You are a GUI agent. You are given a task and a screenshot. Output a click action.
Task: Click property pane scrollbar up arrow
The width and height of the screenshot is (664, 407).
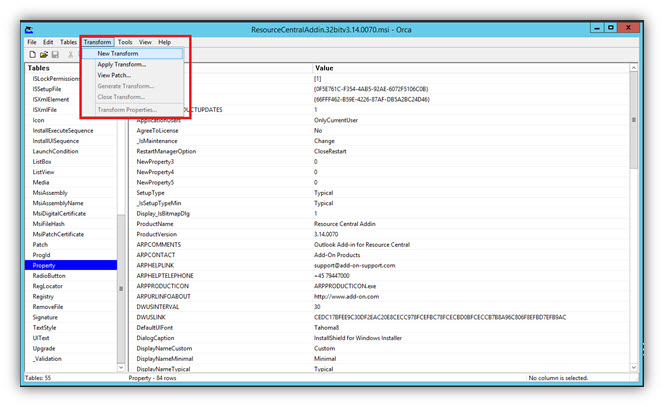coord(634,68)
